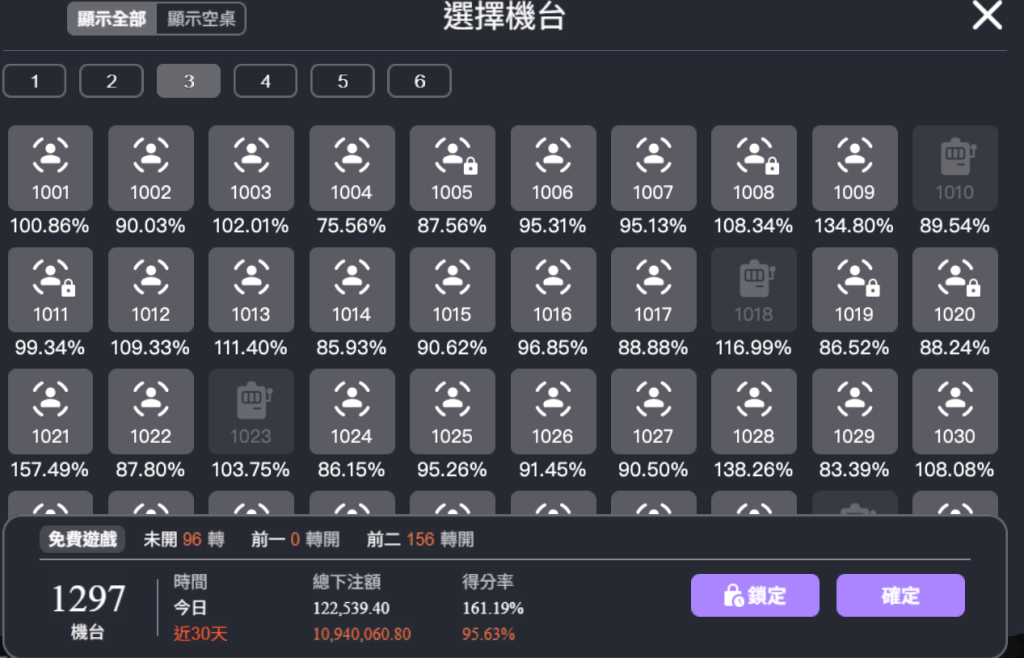This screenshot has height=658, width=1024.
Task: Click locked machine 1011
Action: 50,289
